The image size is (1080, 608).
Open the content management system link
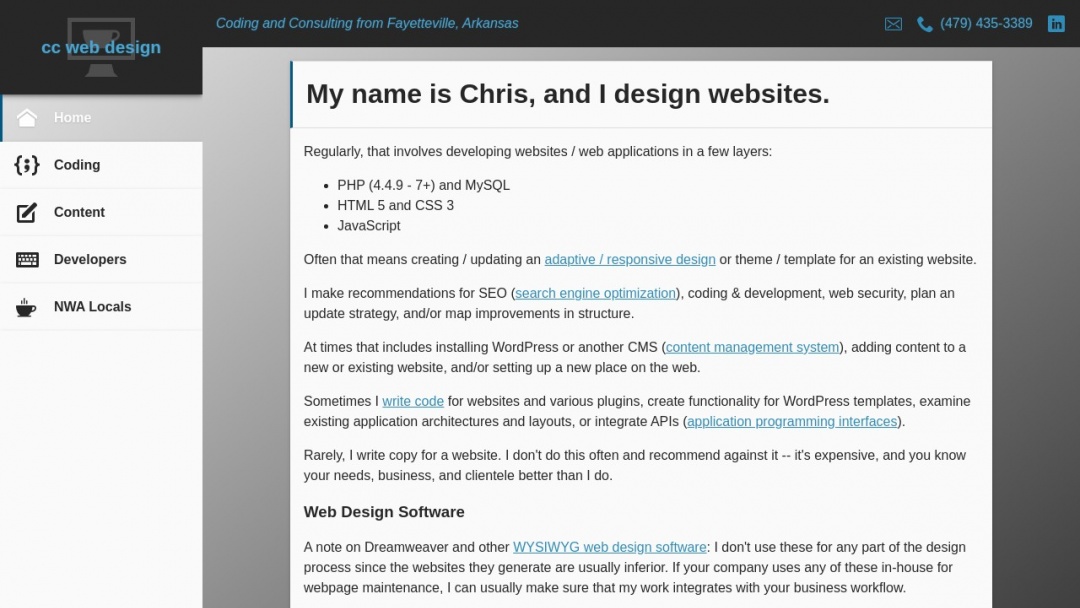(x=752, y=347)
